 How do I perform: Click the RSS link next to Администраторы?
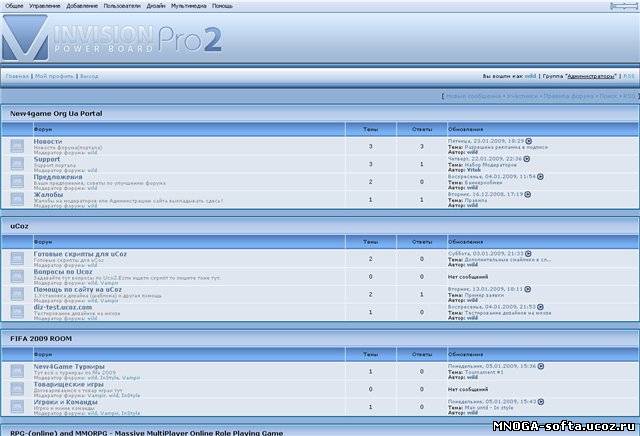629,76
